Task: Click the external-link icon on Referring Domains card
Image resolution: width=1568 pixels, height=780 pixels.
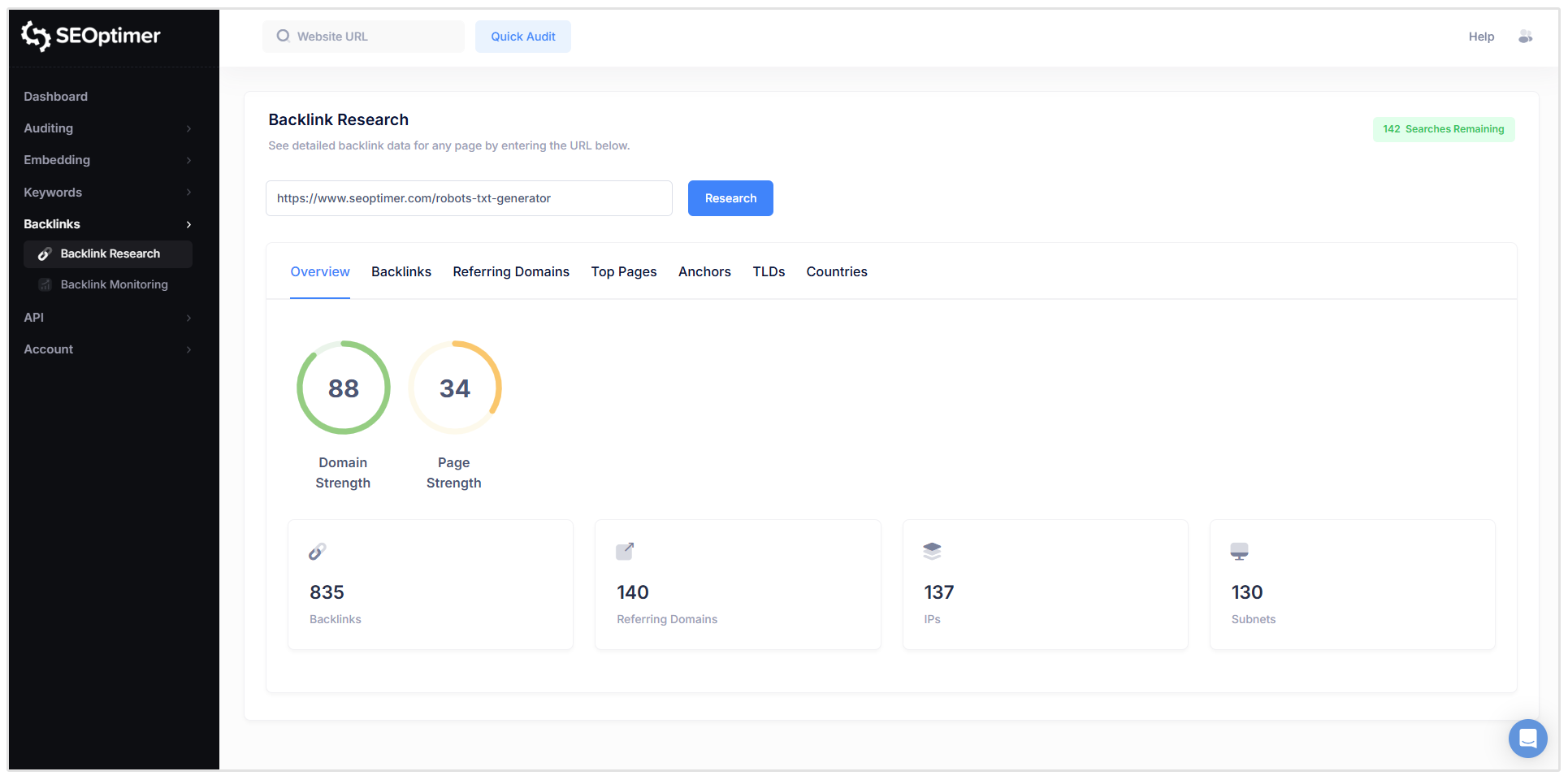Action: 625,551
